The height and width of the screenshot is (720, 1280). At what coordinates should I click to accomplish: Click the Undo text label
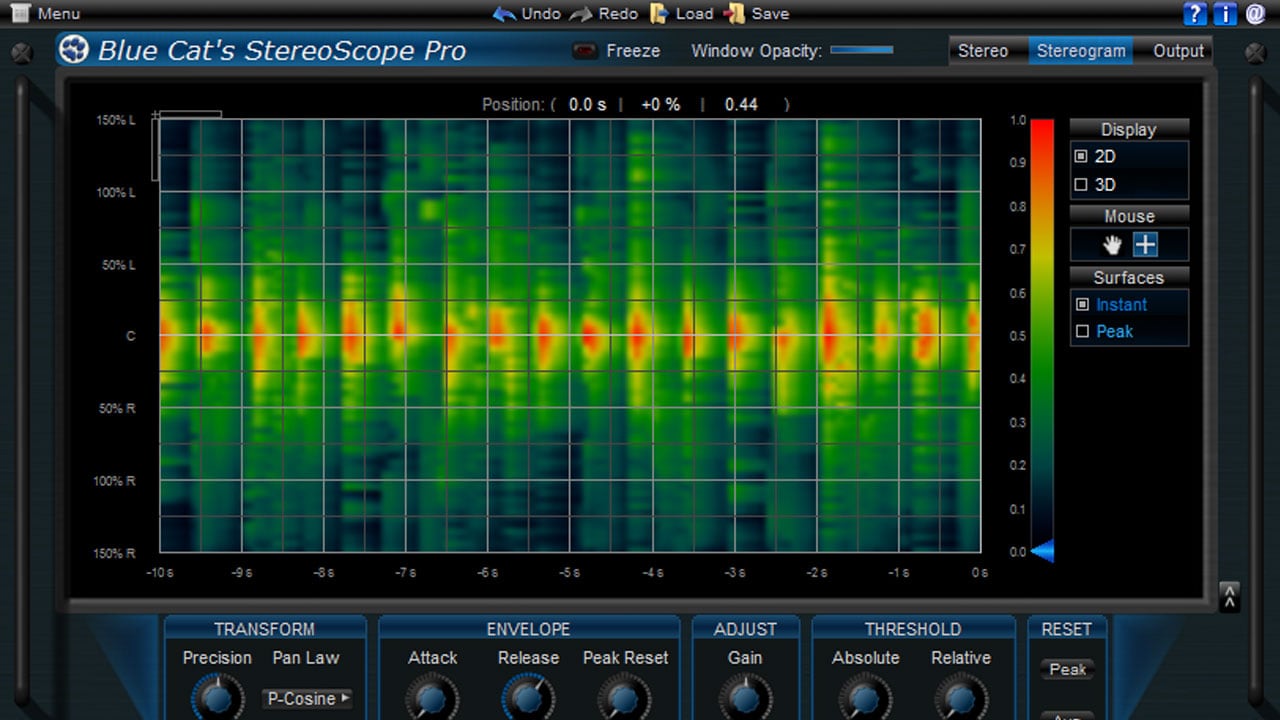pos(541,14)
